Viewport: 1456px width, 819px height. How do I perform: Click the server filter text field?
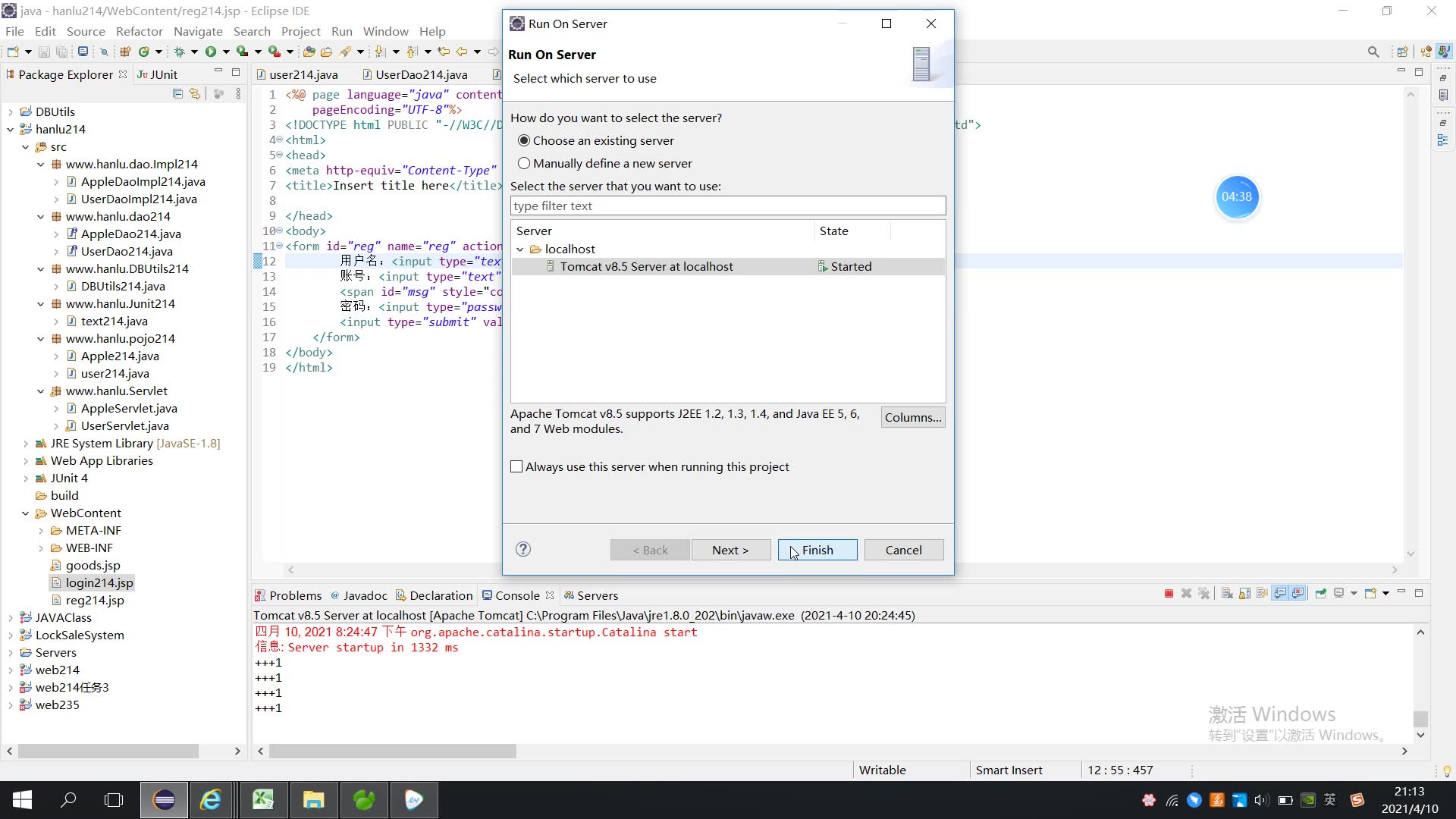point(728,206)
